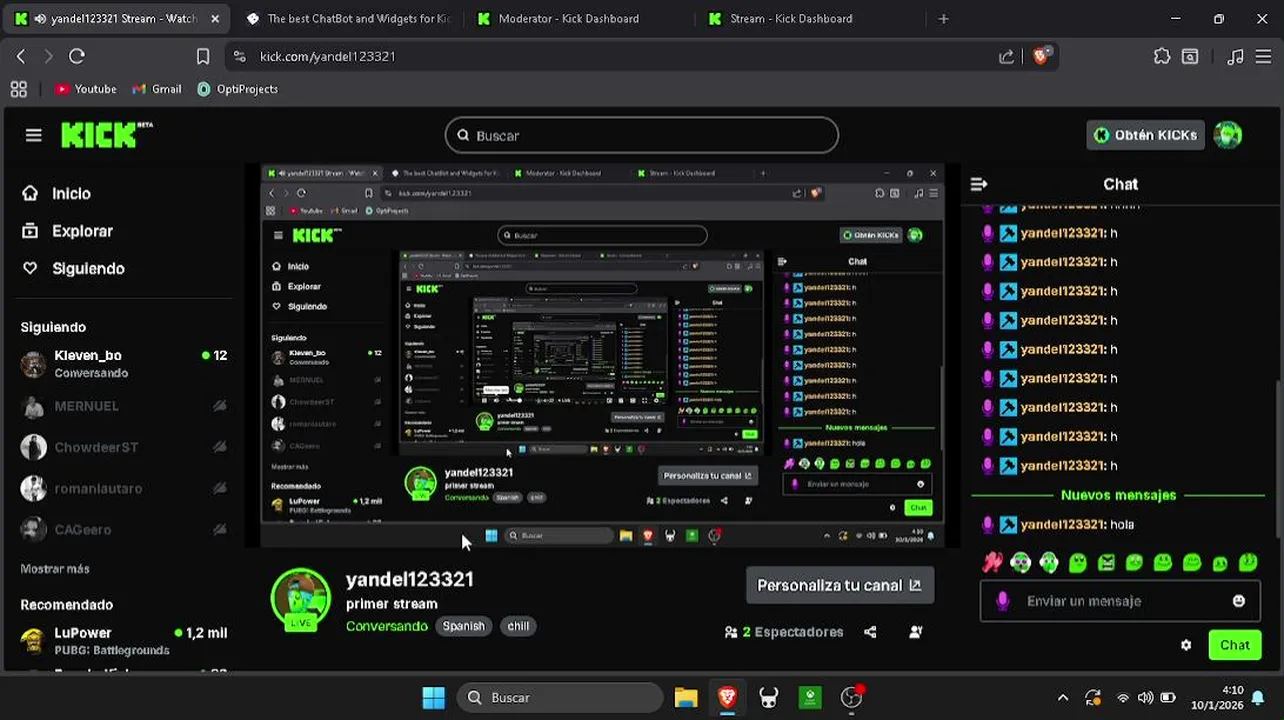The width and height of the screenshot is (1284, 720).
Task: Click the Windows taskbar Buscar search box
Action: pos(560,697)
